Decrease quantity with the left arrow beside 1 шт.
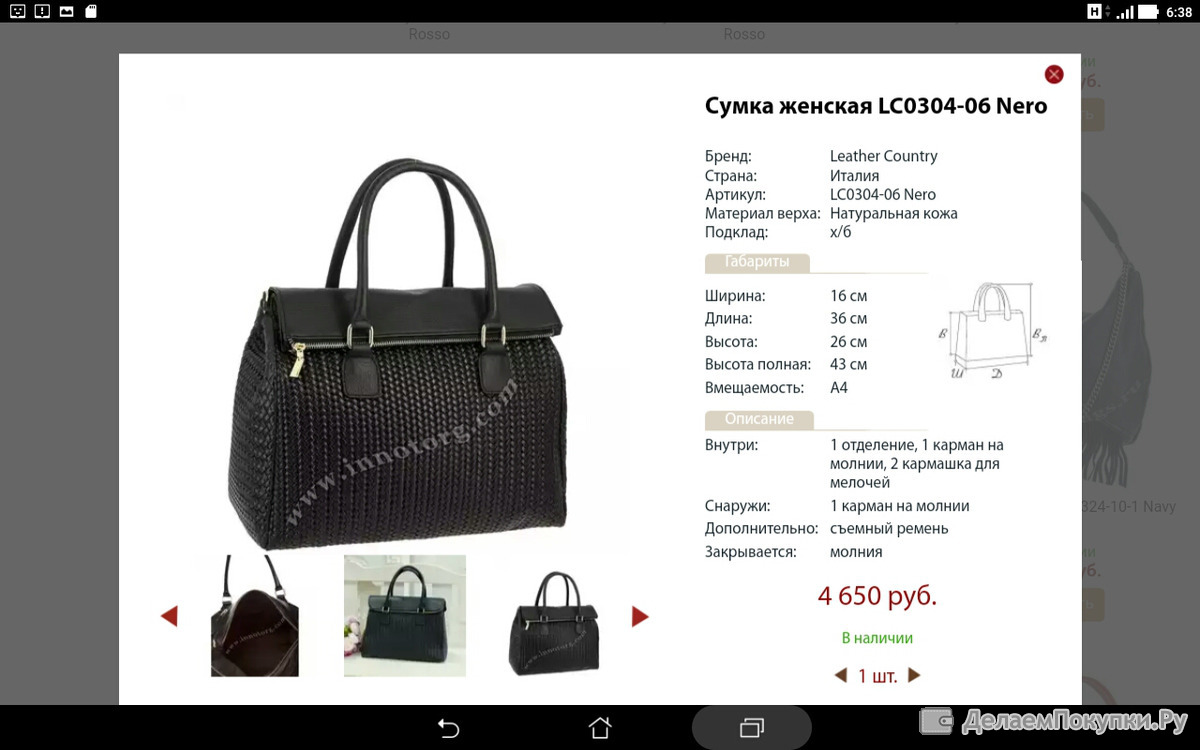Image resolution: width=1200 pixels, height=750 pixels. 841,676
